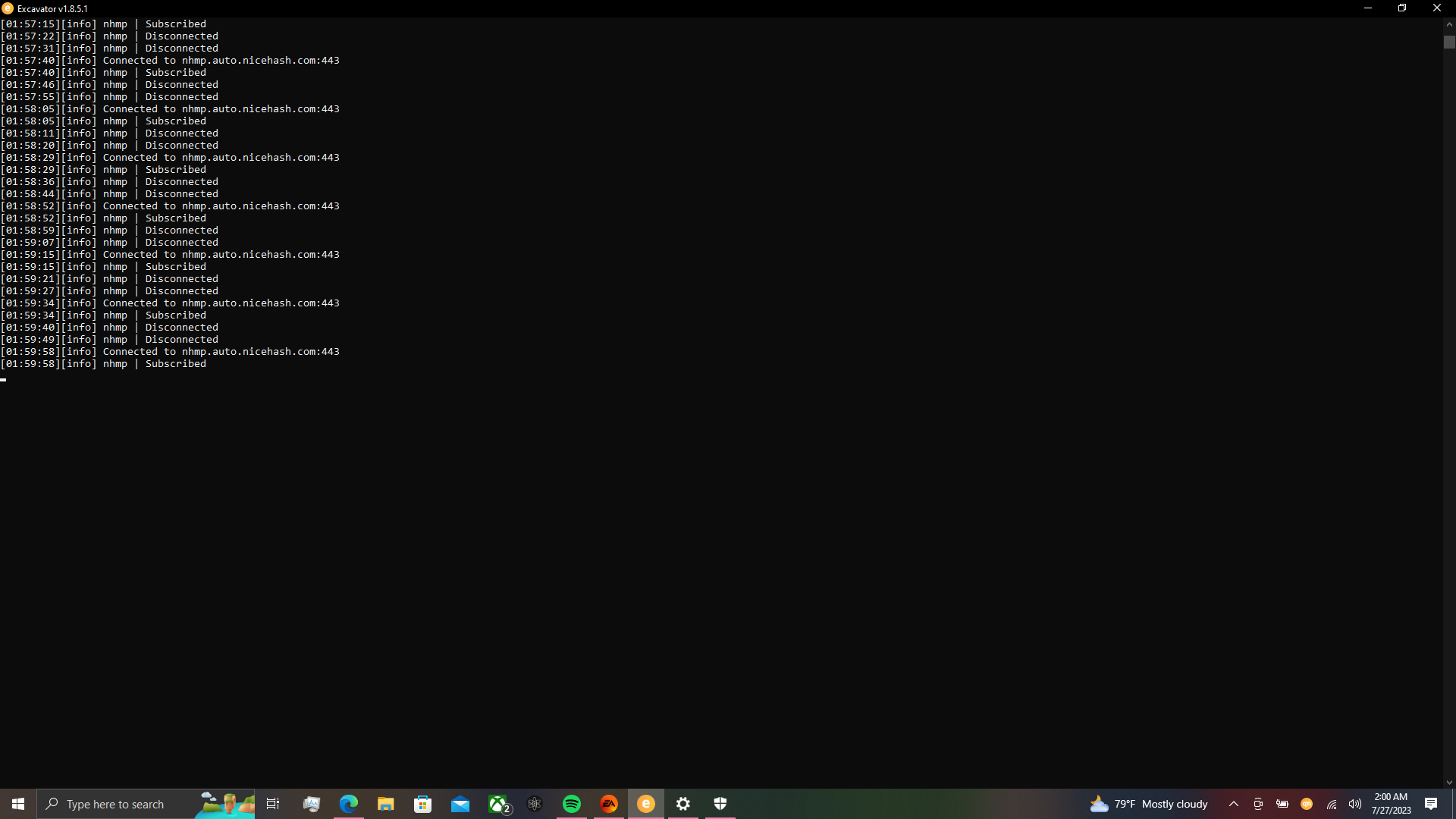This screenshot has width=1456, height=819.
Task: Open the Action Center notifications
Action: click(1432, 804)
